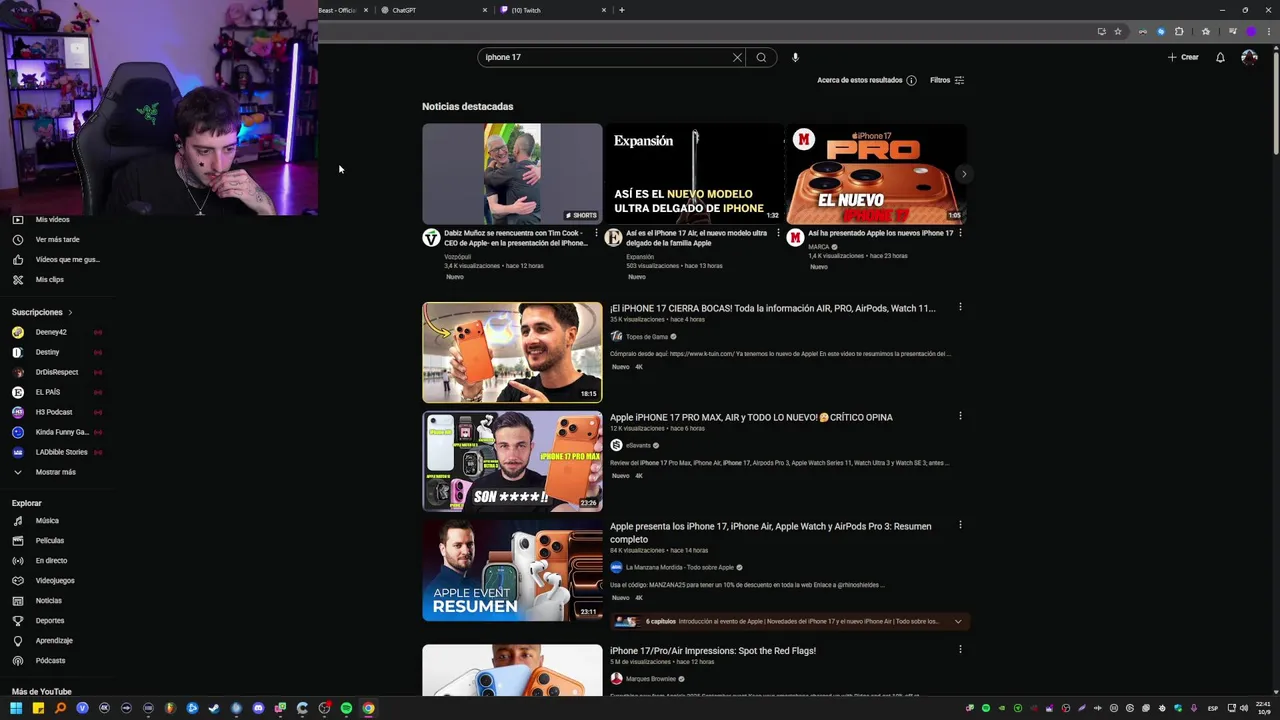Open YouTube notifications bell
Screen dimensions: 1280x720
[x=1220, y=57]
